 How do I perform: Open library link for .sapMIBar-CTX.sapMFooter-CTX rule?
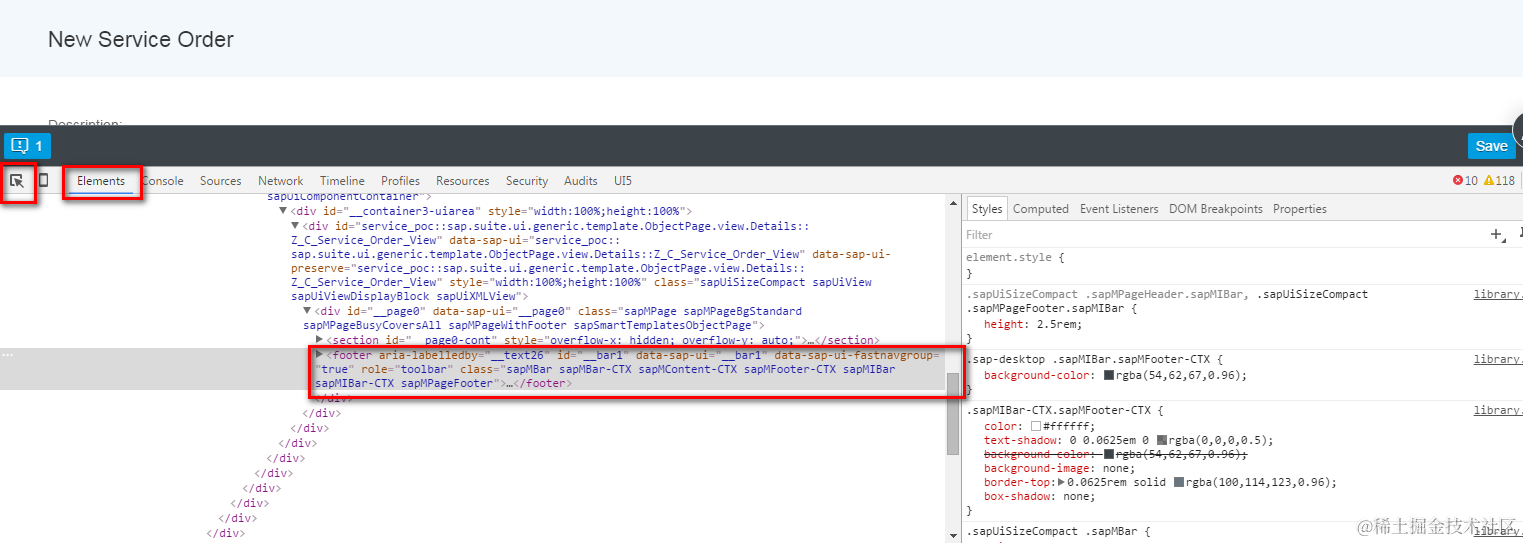[x=1498, y=410]
